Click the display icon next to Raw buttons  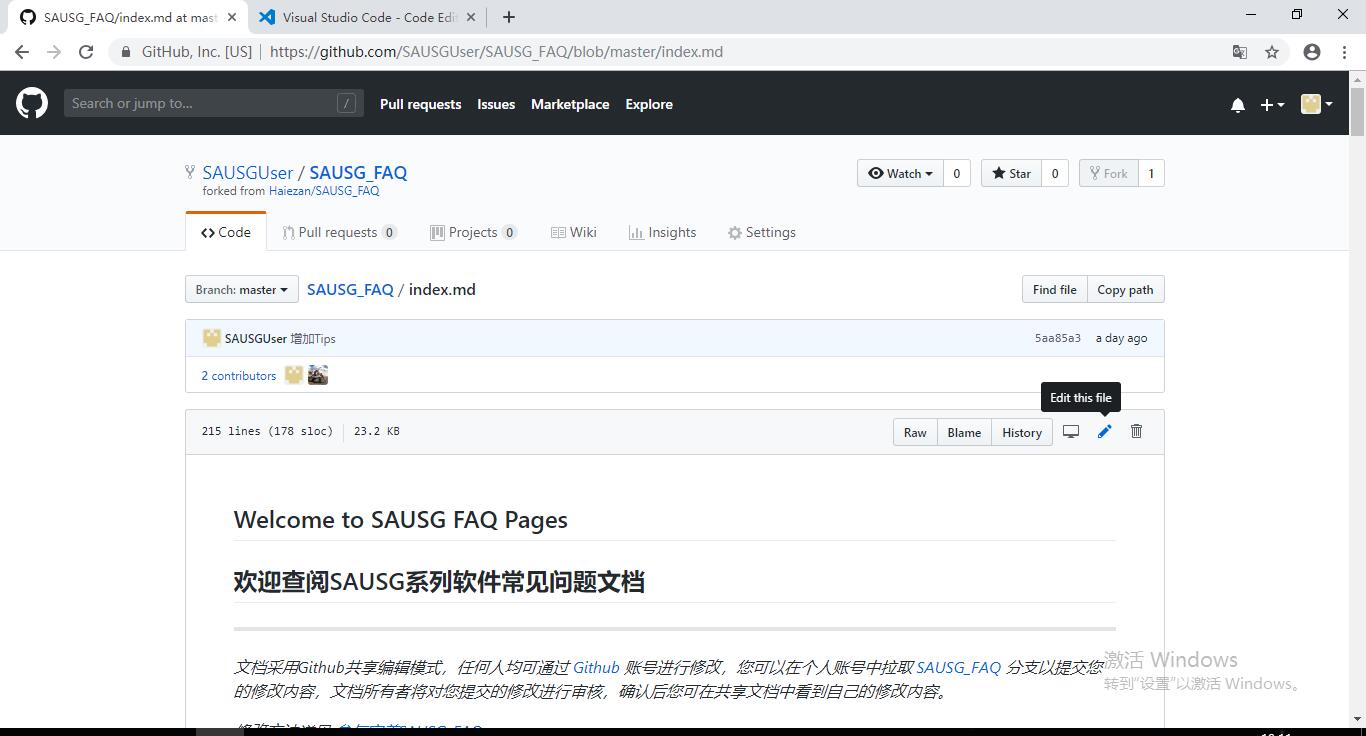[x=1071, y=431]
